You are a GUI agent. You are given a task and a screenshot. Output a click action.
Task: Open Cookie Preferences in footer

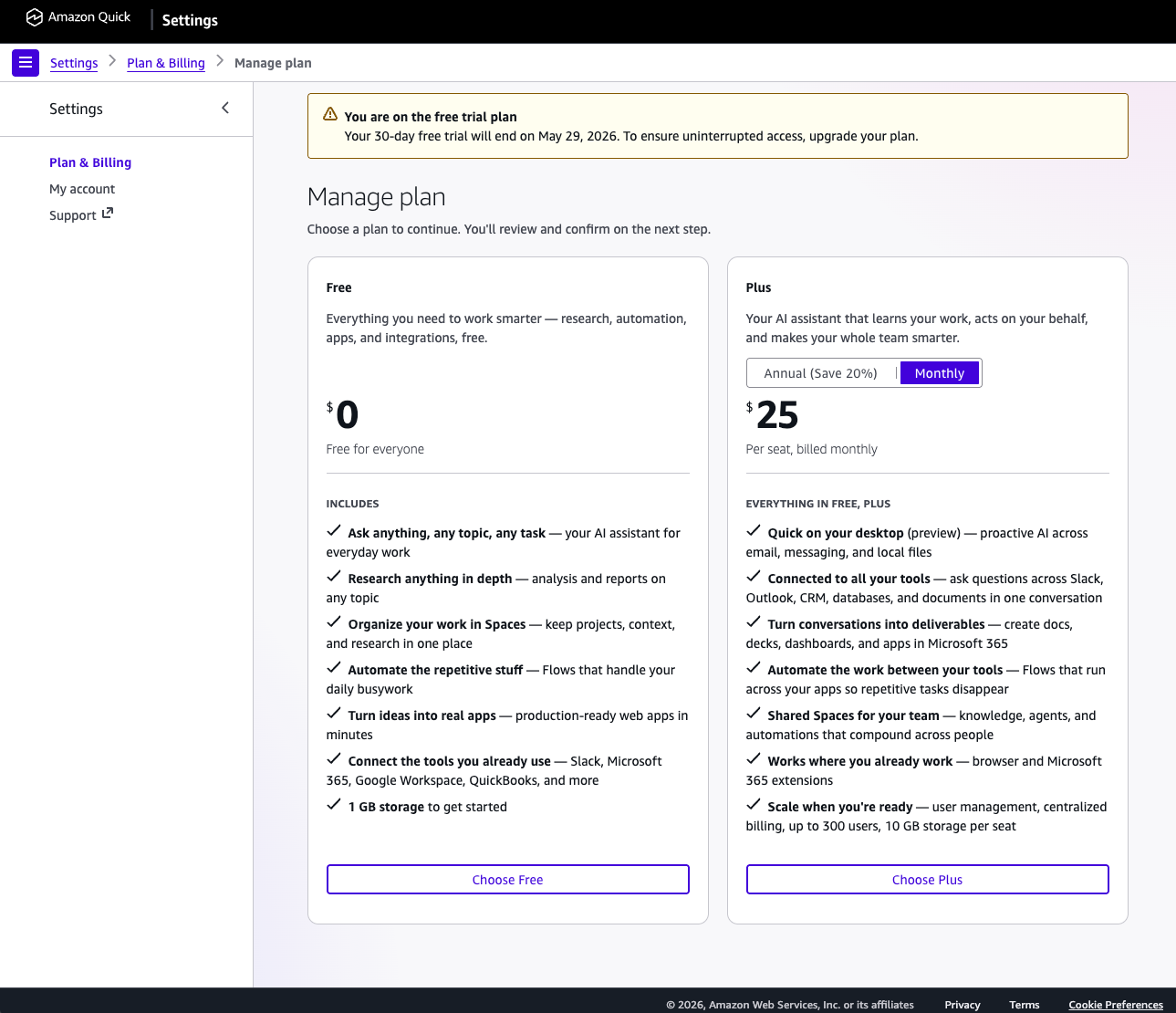point(1116,1005)
